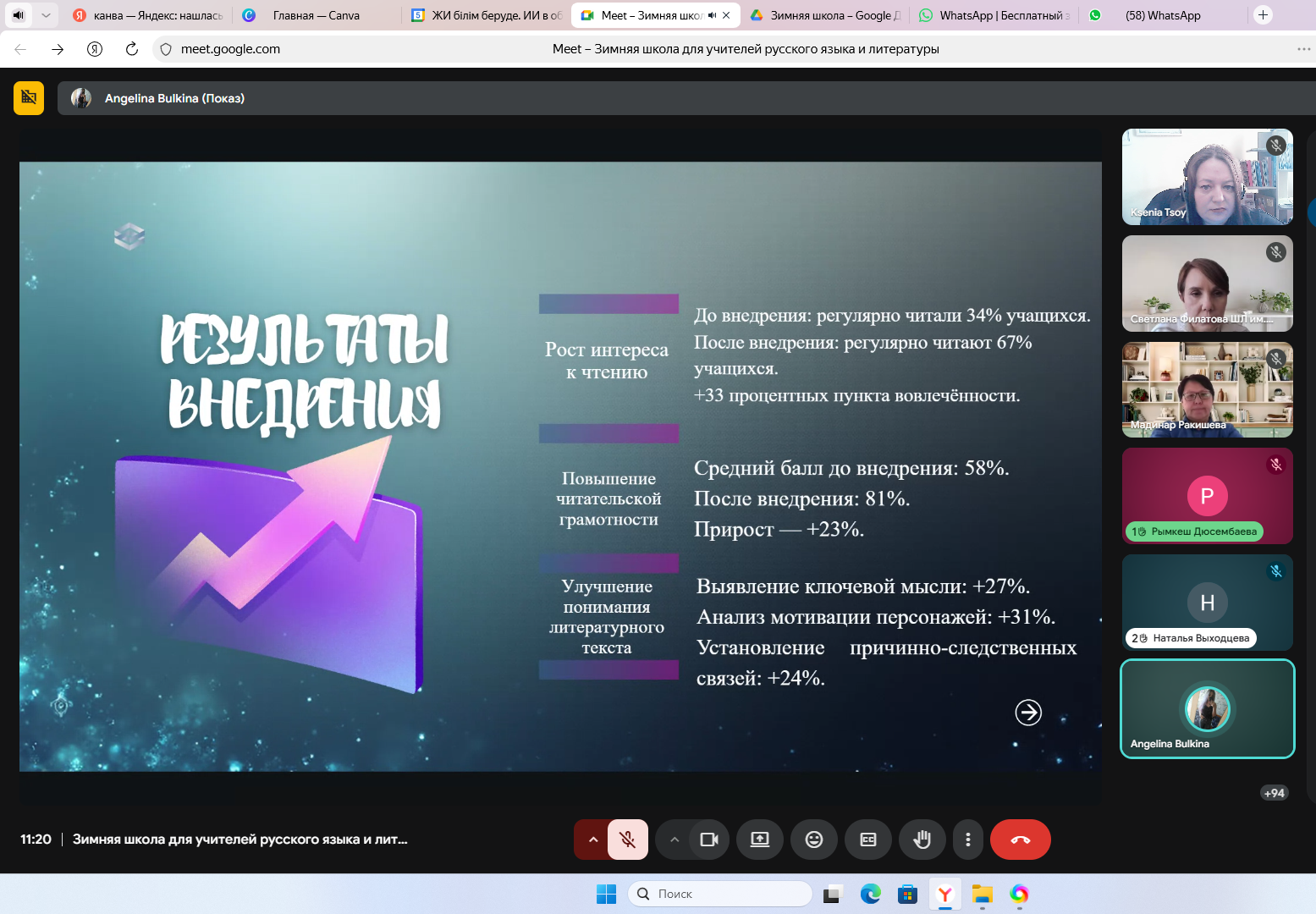Raise hand in the meeting
Viewport: 1316px width, 914px height.
pyautogui.click(x=922, y=840)
